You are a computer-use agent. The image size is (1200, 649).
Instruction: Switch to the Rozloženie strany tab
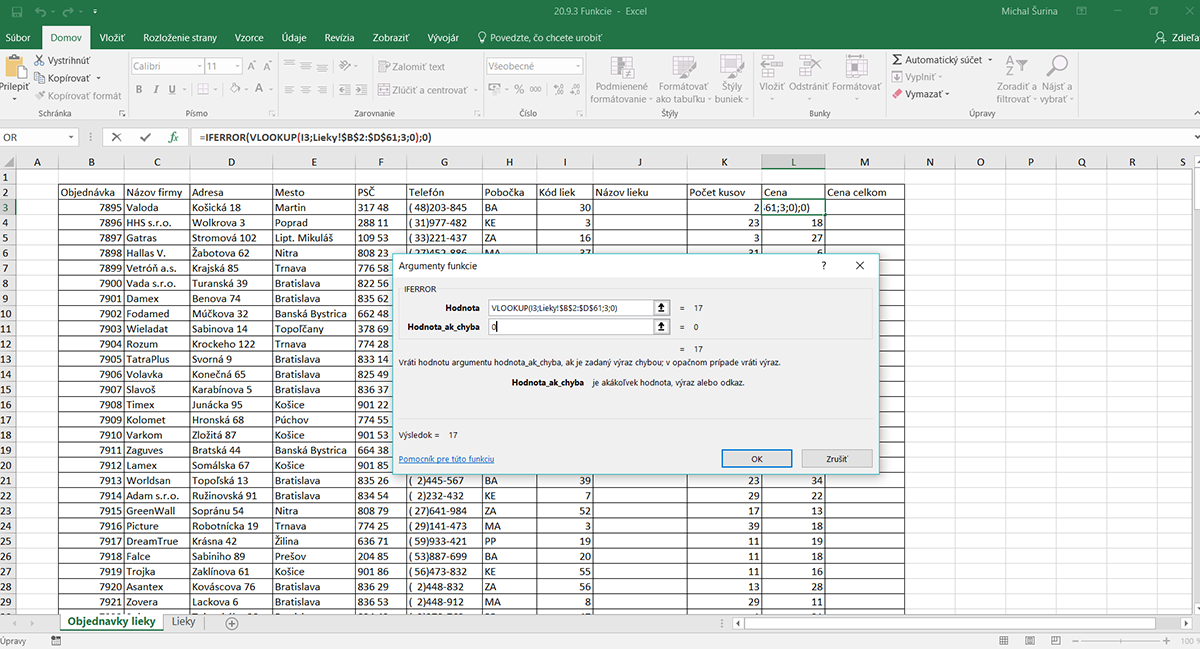point(180,37)
